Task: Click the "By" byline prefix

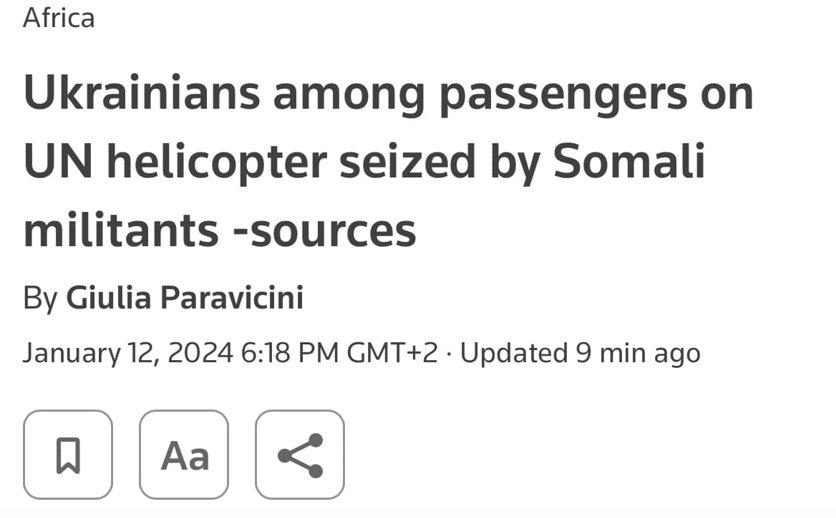Action: tap(40, 297)
